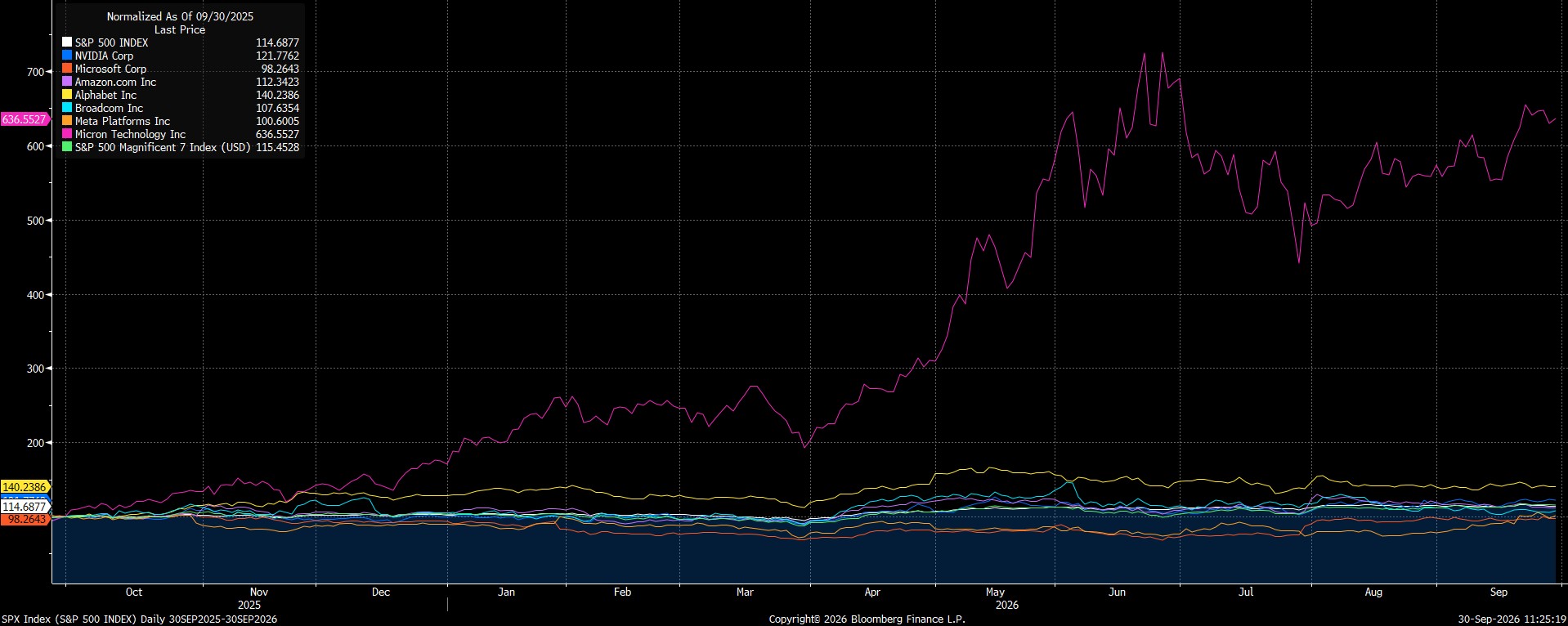This screenshot has width=1568, height=626.
Task: Click the purple Amazon.com Inc legend swatch
Action: [x=67, y=82]
